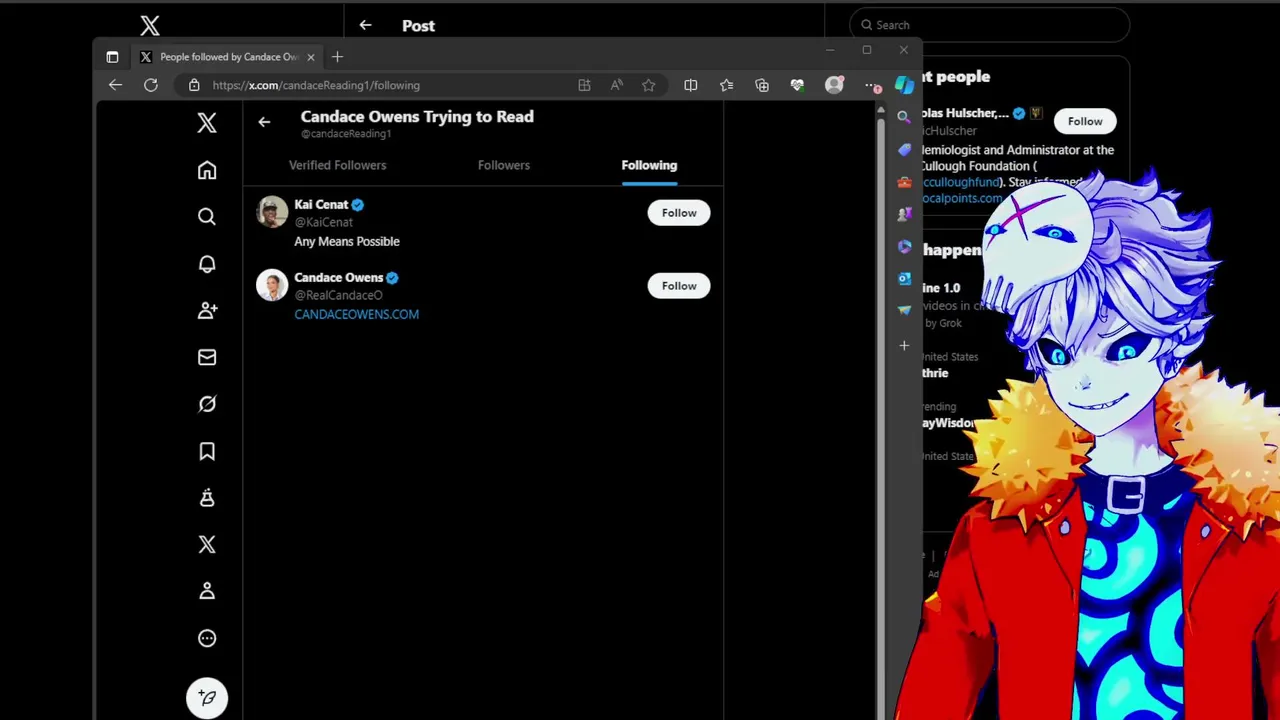Open Browser essentials heart icon
The image size is (1280, 720).
pos(797,85)
